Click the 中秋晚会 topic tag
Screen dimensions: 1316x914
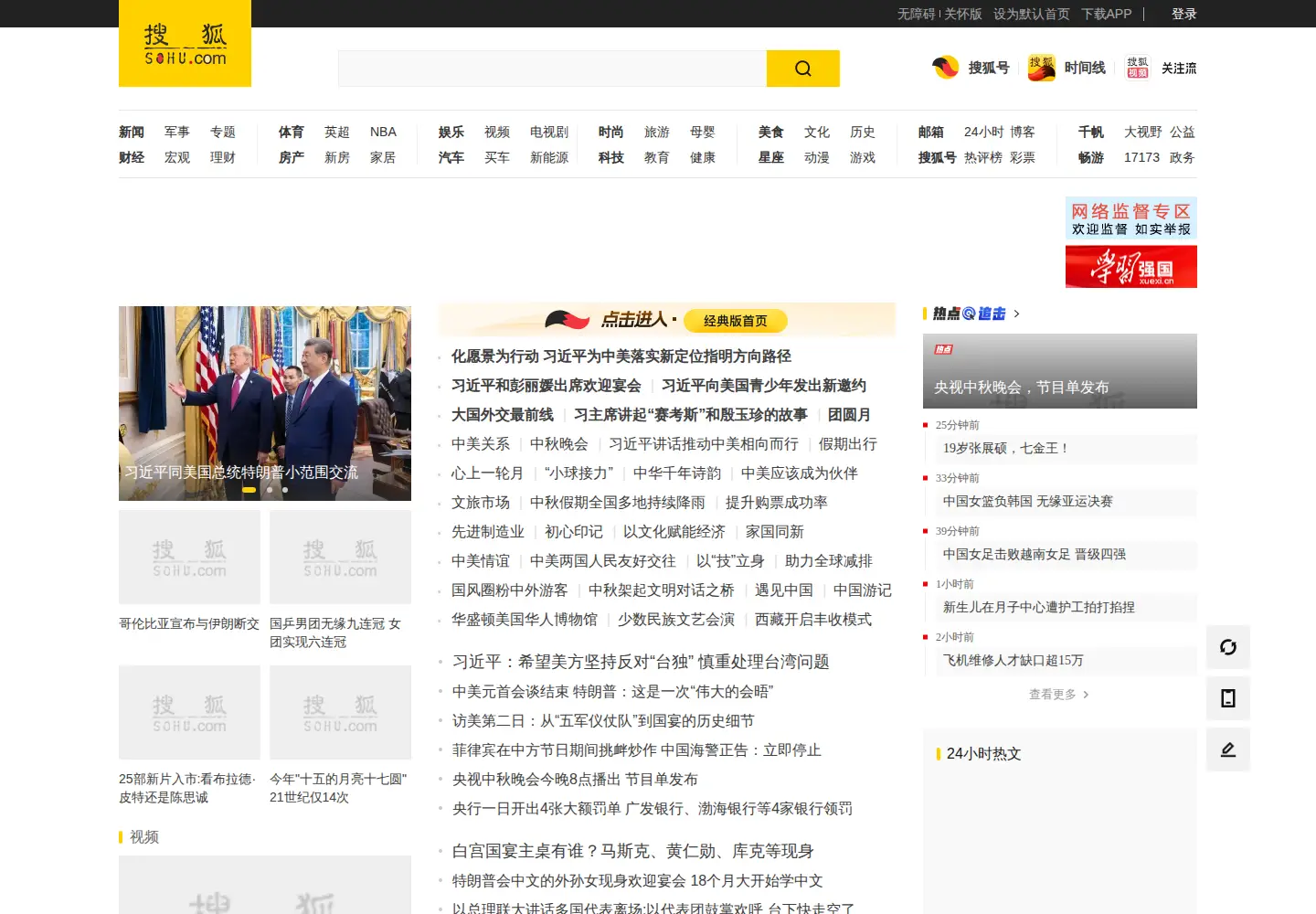click(x=559, y=444)
